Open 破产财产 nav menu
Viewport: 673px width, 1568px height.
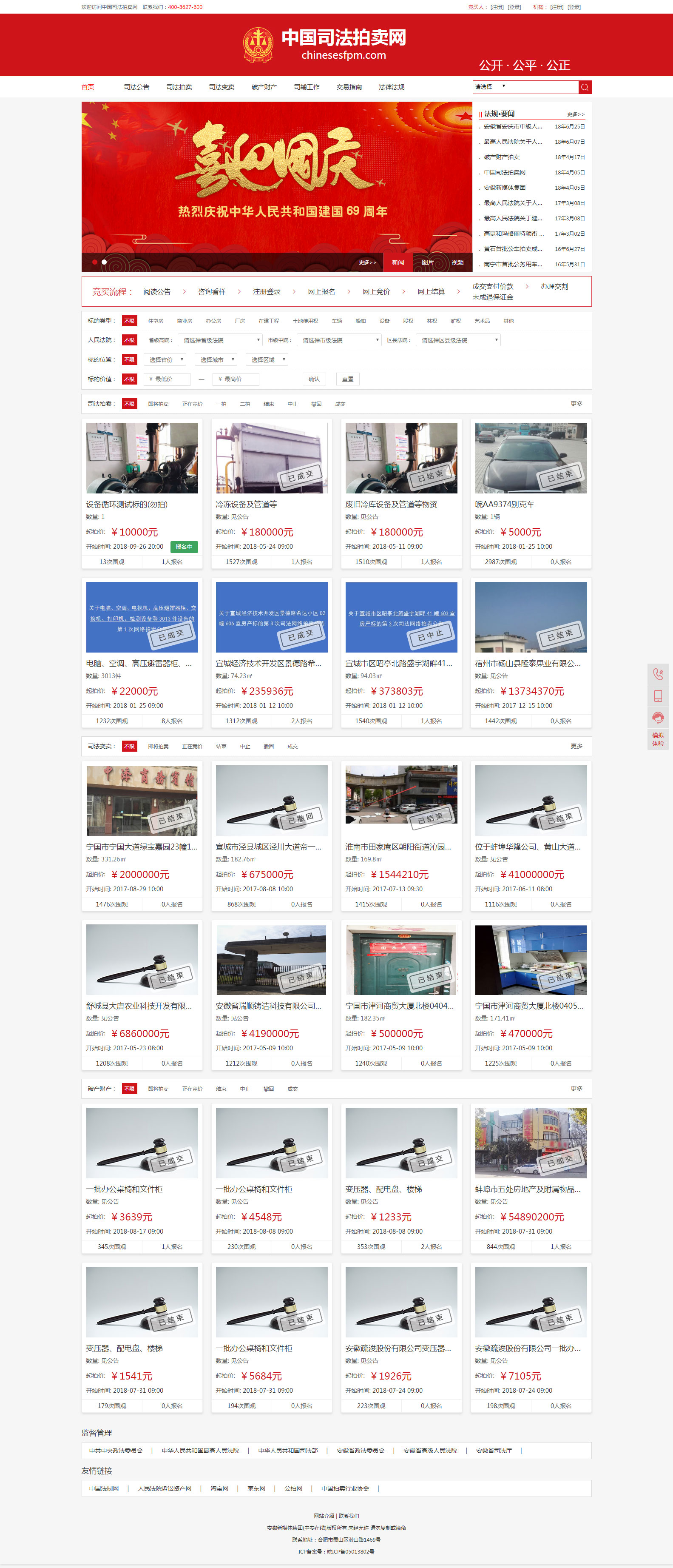(264, 87)
